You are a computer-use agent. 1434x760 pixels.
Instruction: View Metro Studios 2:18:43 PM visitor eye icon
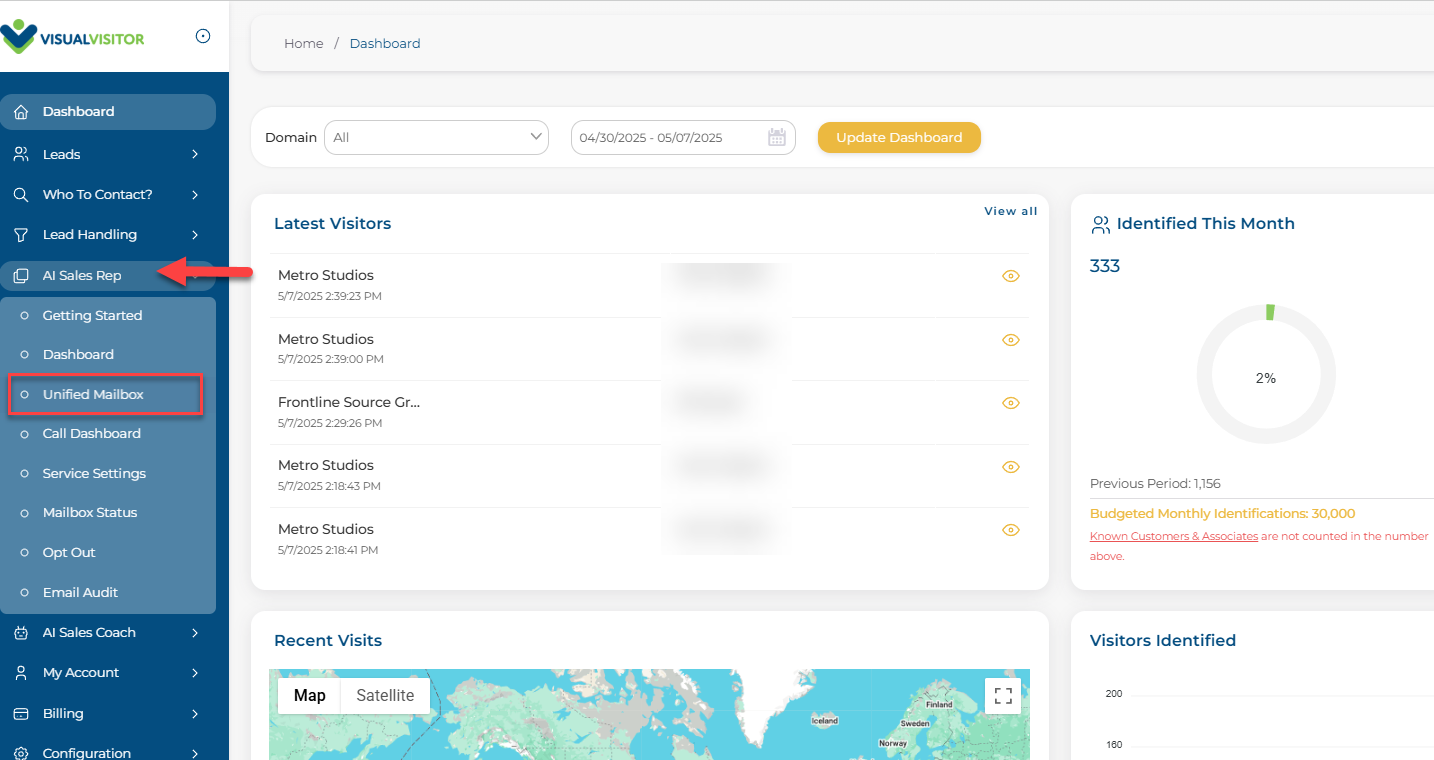pos(1011,467)
